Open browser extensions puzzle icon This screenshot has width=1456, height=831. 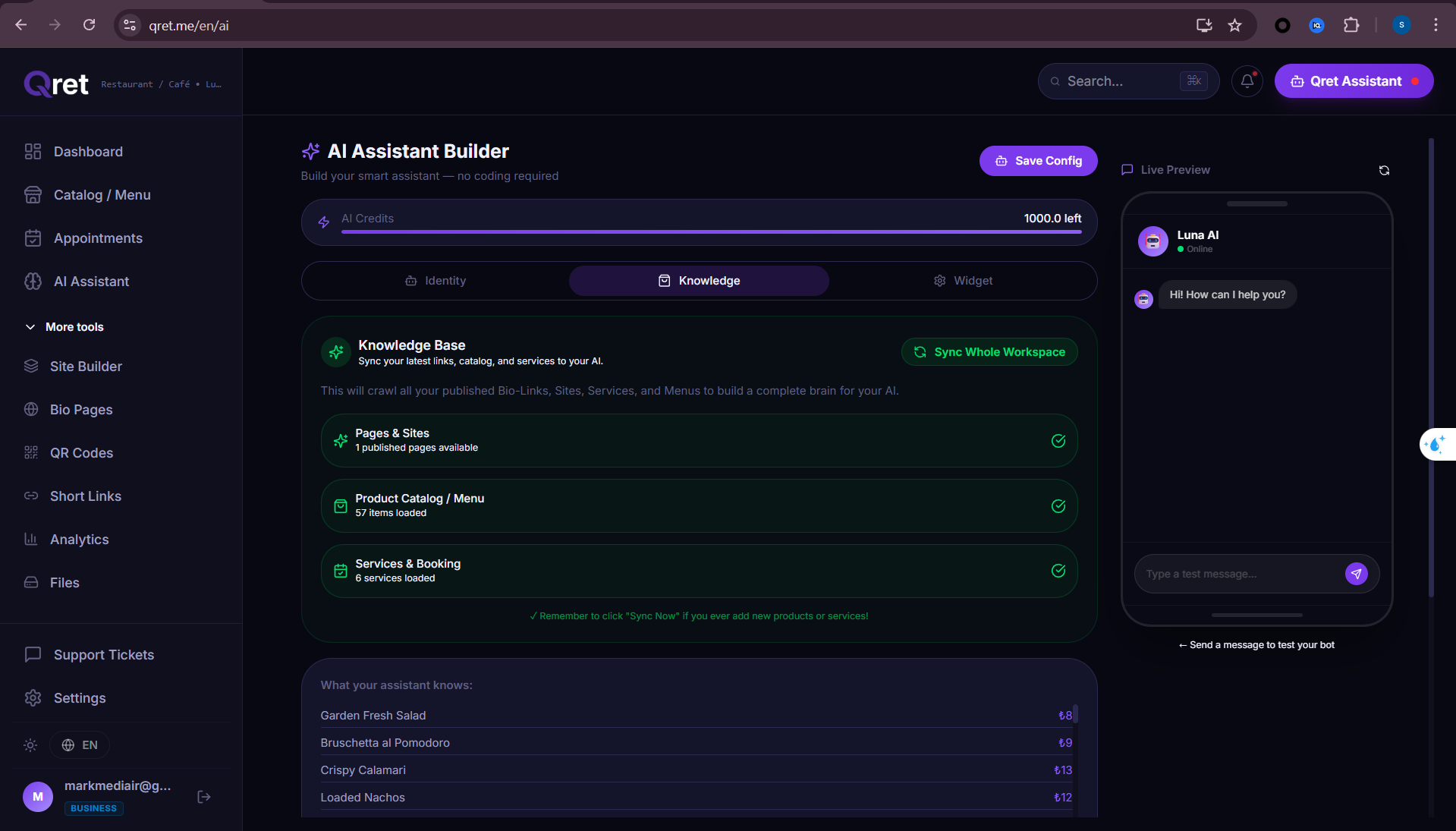coord(1351,25)
